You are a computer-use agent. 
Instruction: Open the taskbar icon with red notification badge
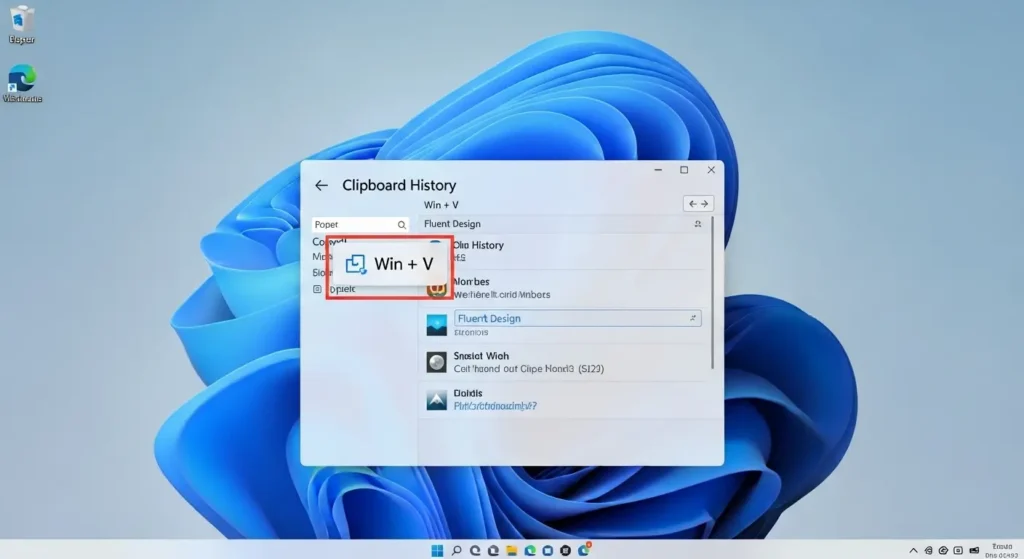point(584,550)
